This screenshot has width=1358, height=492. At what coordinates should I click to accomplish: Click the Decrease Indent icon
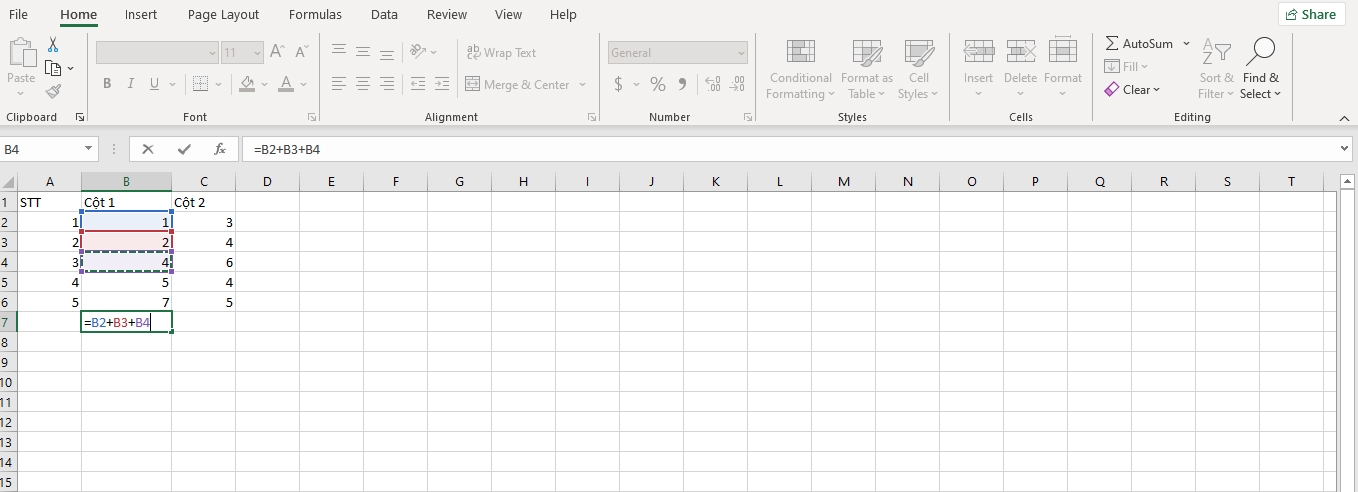point(418,84)
